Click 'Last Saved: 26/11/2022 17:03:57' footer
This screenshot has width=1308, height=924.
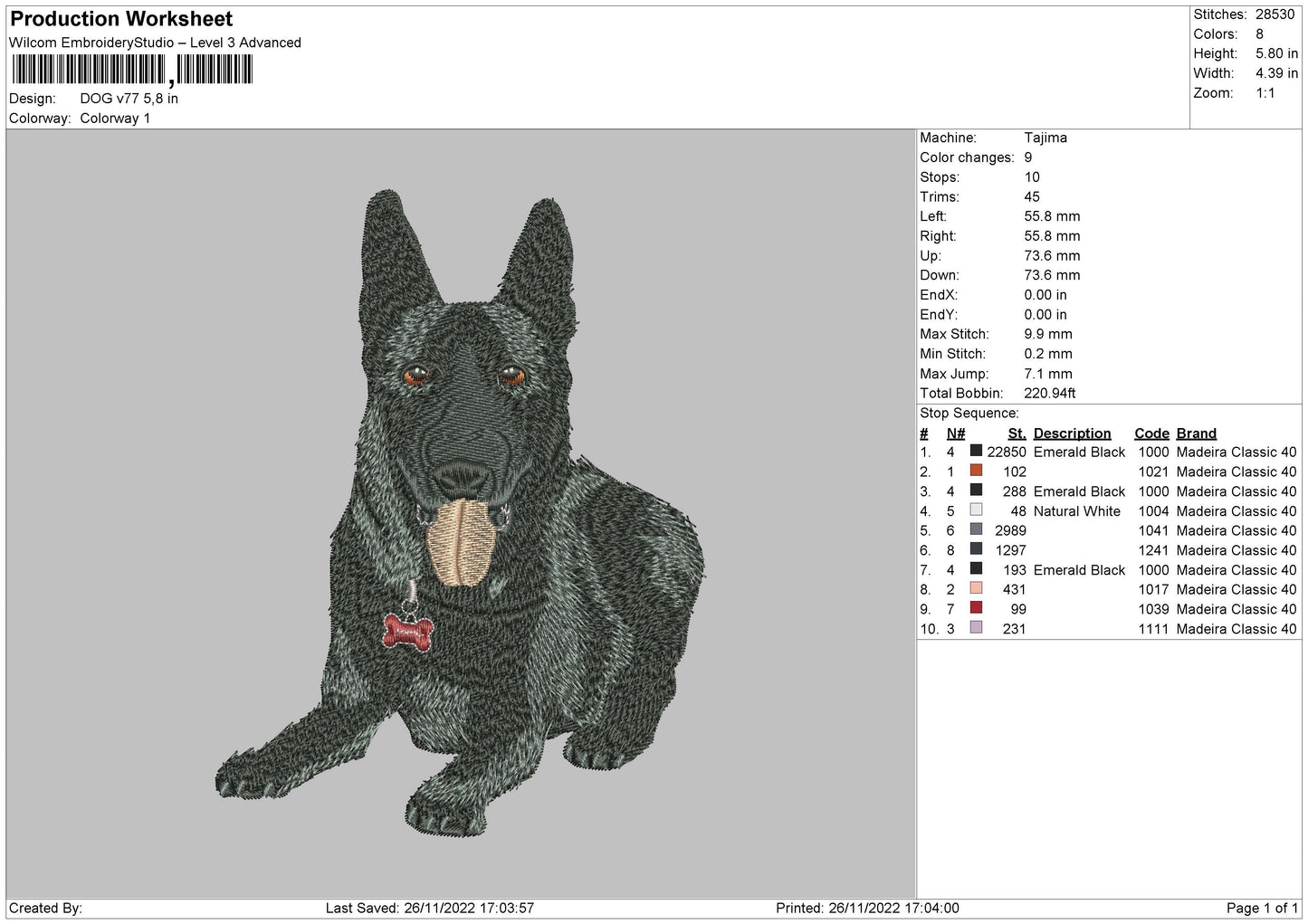coord(430,909)
